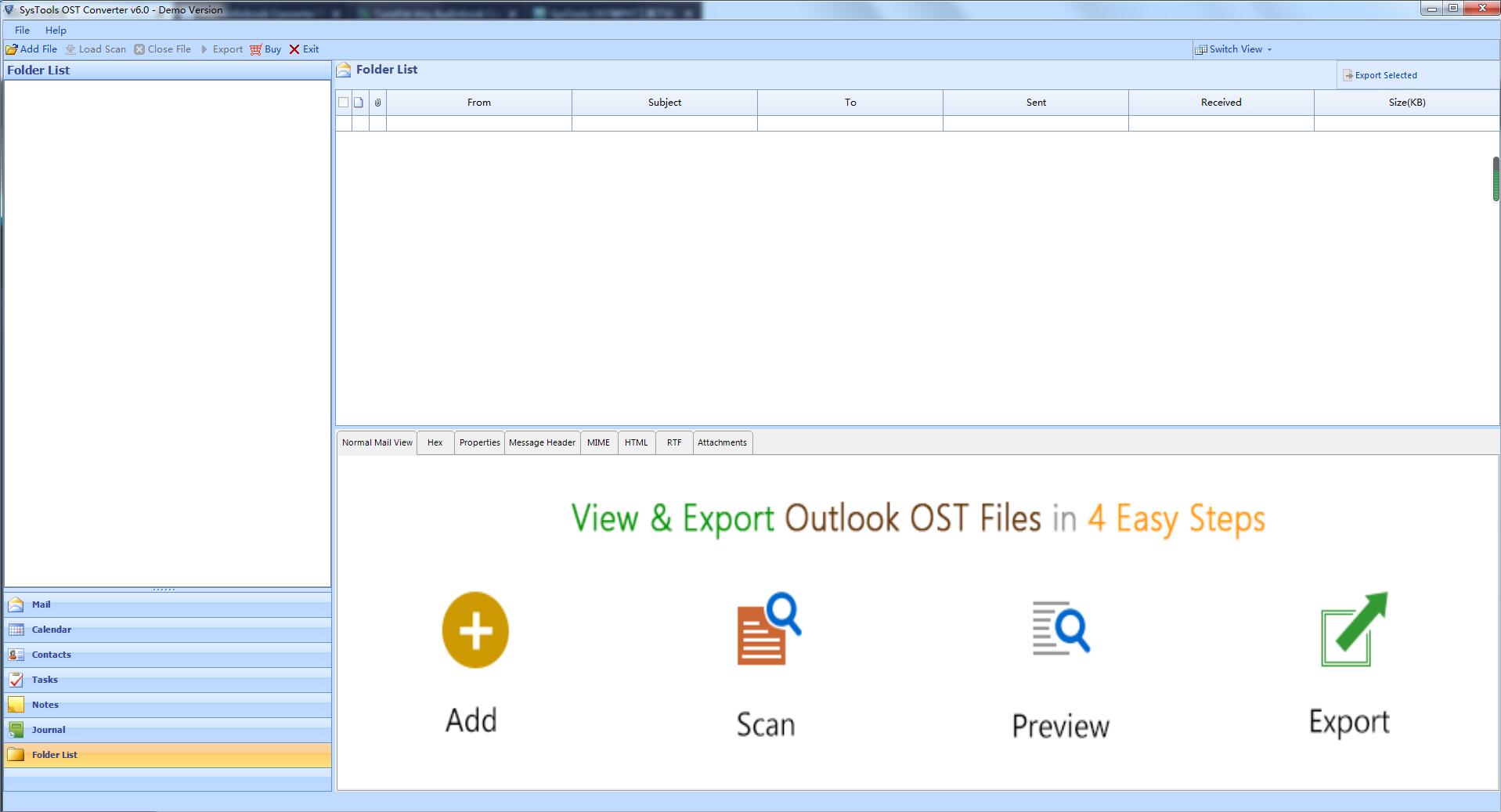This screenshot has width=1501, height=812.
Task: Select the Notes navigation item
Action: point(168,705)
